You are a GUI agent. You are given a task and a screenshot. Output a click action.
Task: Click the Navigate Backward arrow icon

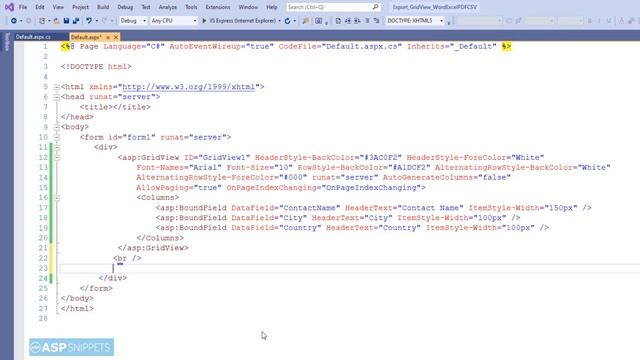[13, 21]
